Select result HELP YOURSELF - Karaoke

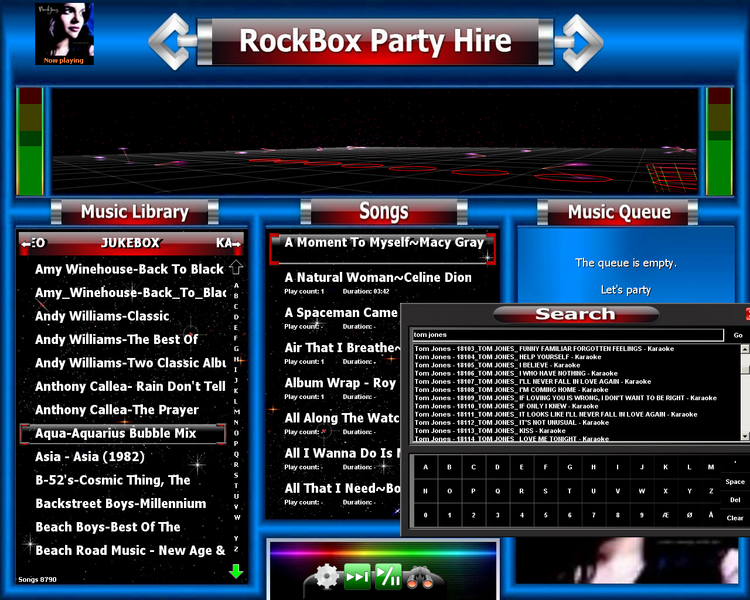(508, 357)
